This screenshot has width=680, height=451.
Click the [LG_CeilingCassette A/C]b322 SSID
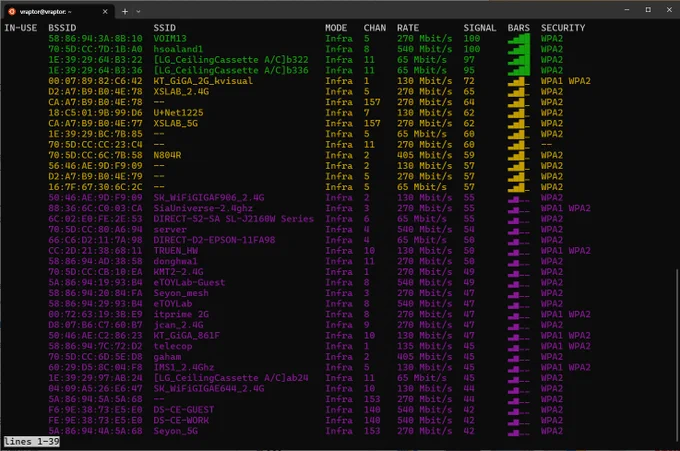pos(231,60)
